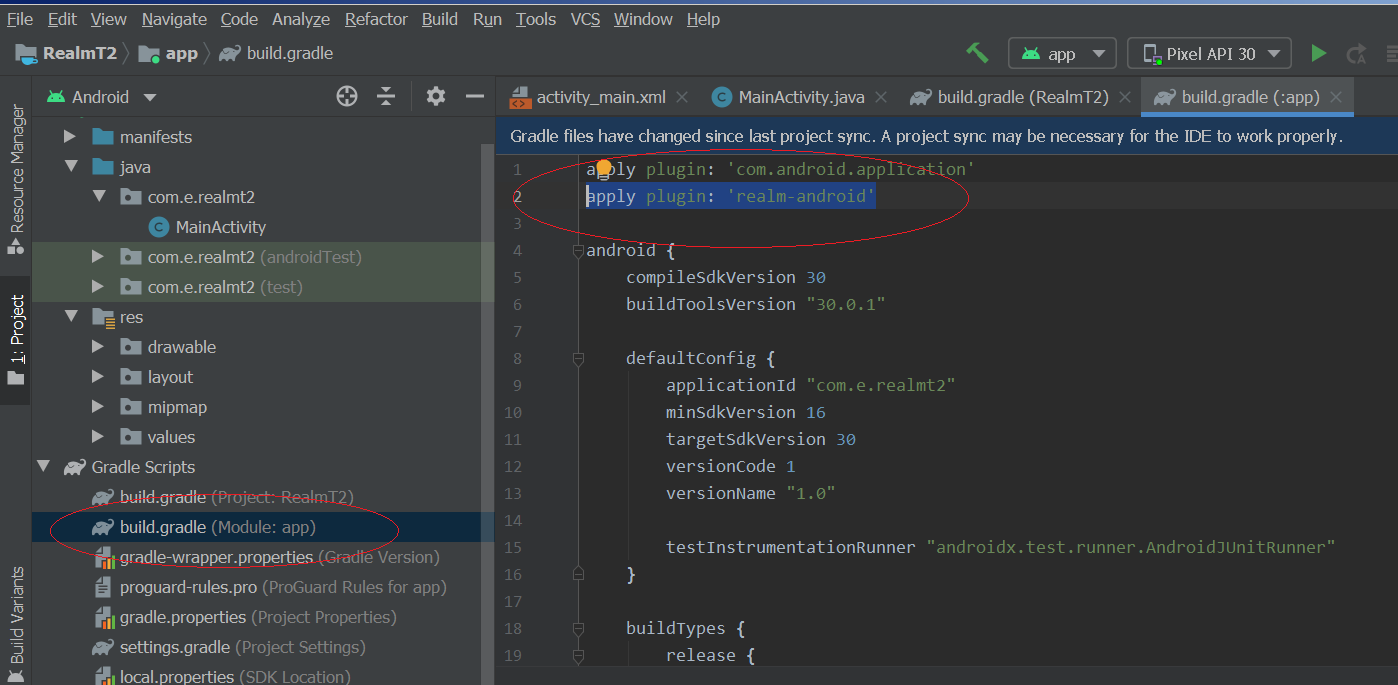The image size is (1398, 685).
Task: Open the File menu
Action: [x=20, y=19]
